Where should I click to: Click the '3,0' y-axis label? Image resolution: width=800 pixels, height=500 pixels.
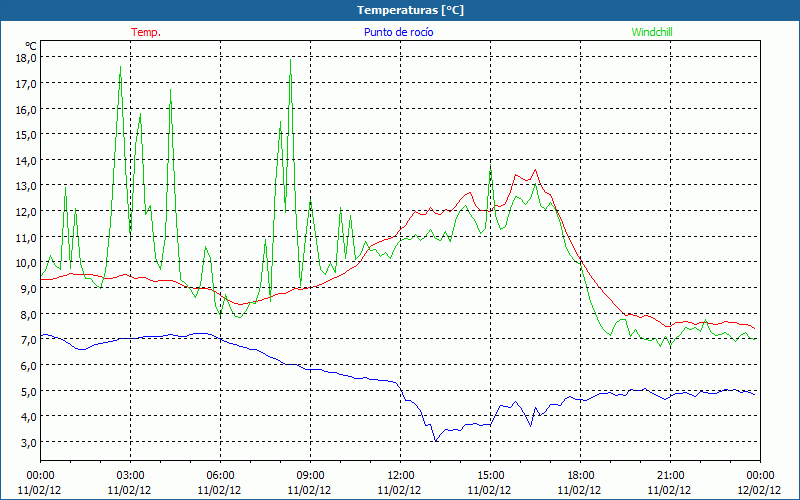coord(29,442)
